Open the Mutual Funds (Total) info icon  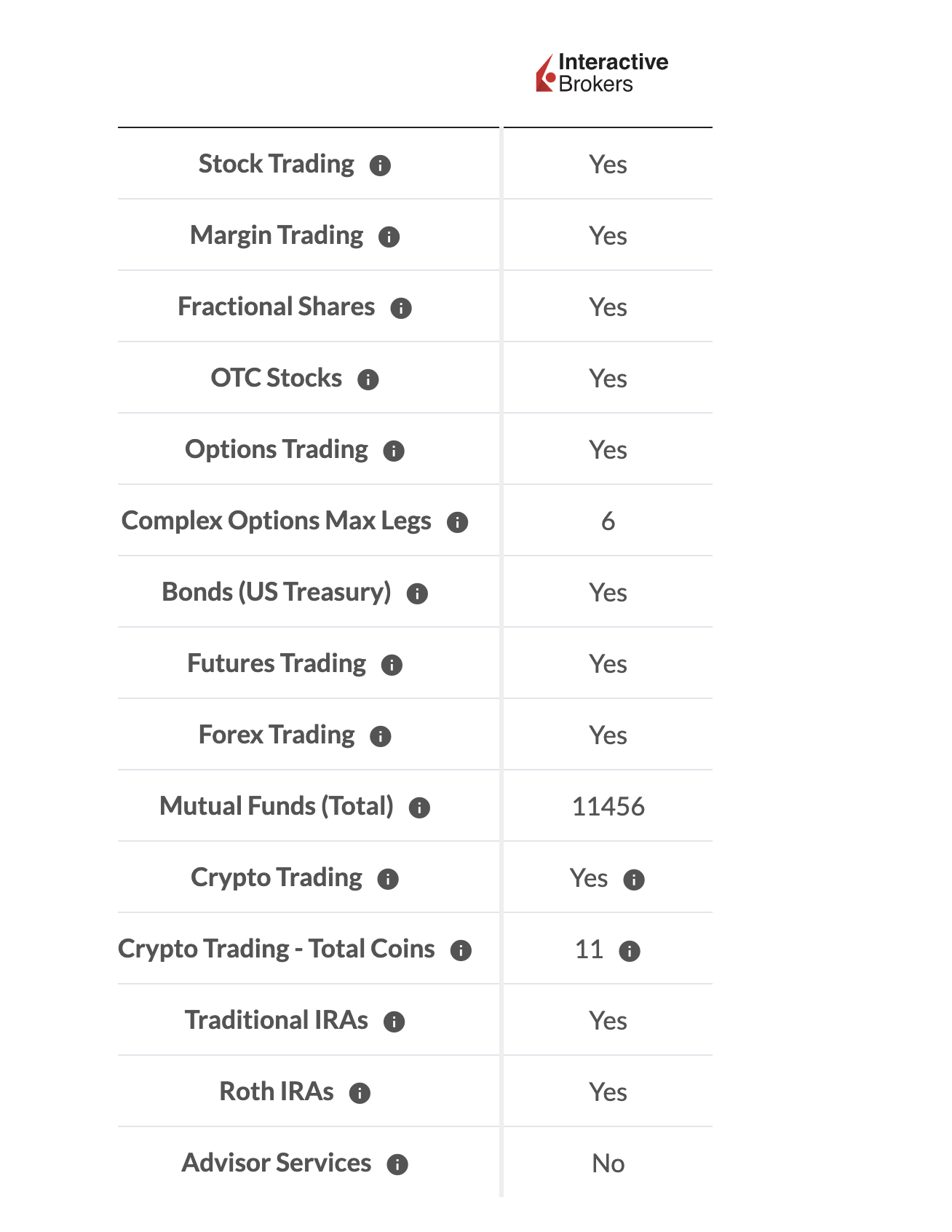click(x=419, y=808)
